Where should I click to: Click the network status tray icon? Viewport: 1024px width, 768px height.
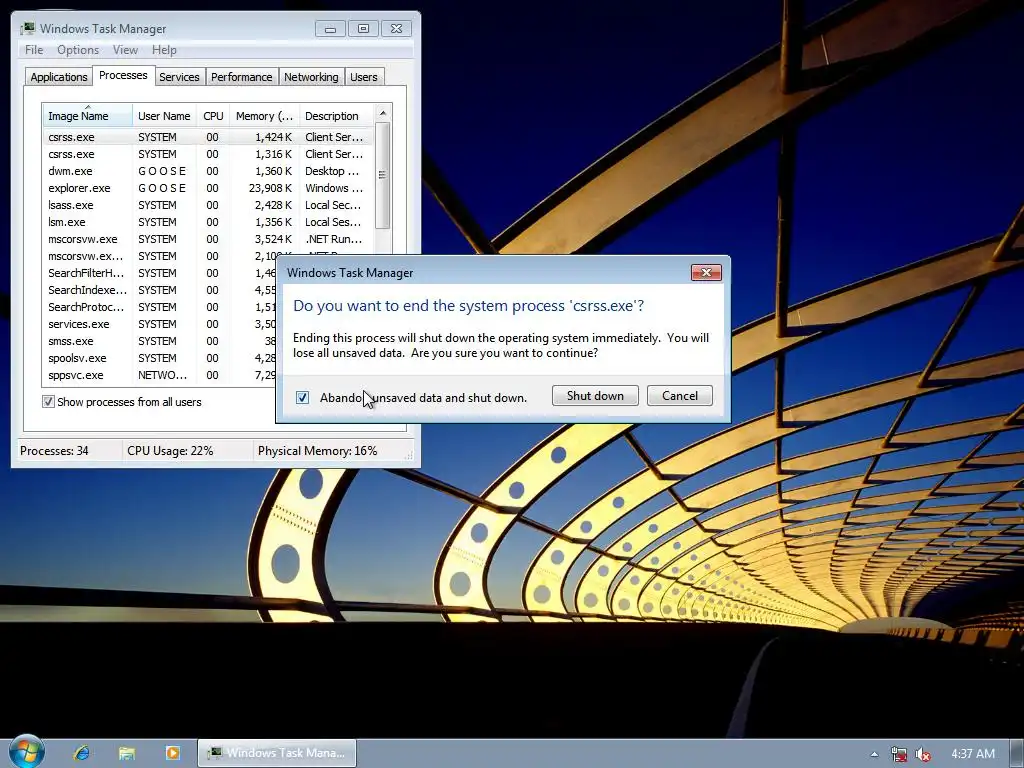tap(899, 754)
